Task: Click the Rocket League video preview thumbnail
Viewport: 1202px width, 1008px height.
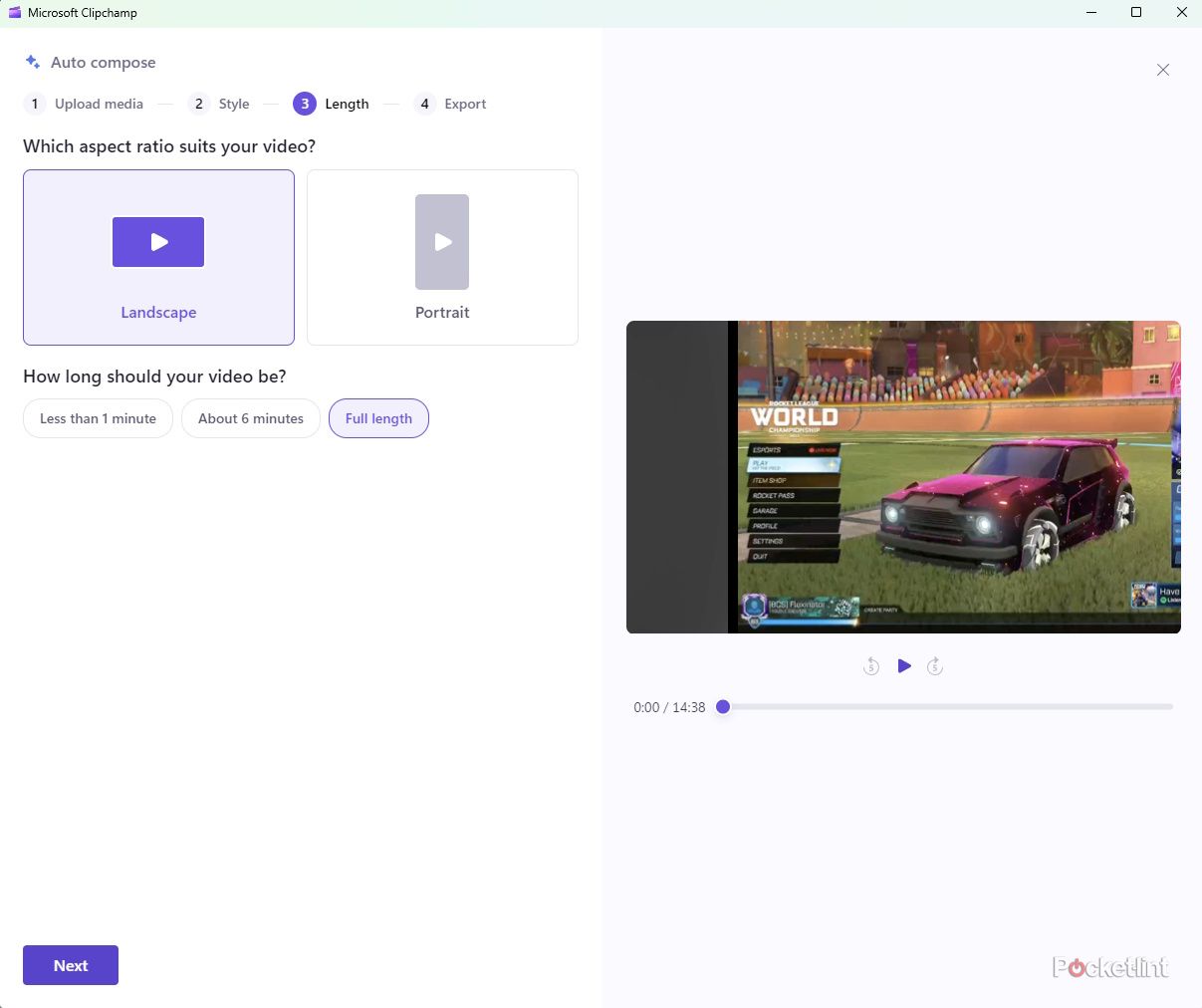Action: [x=903, y=477]
